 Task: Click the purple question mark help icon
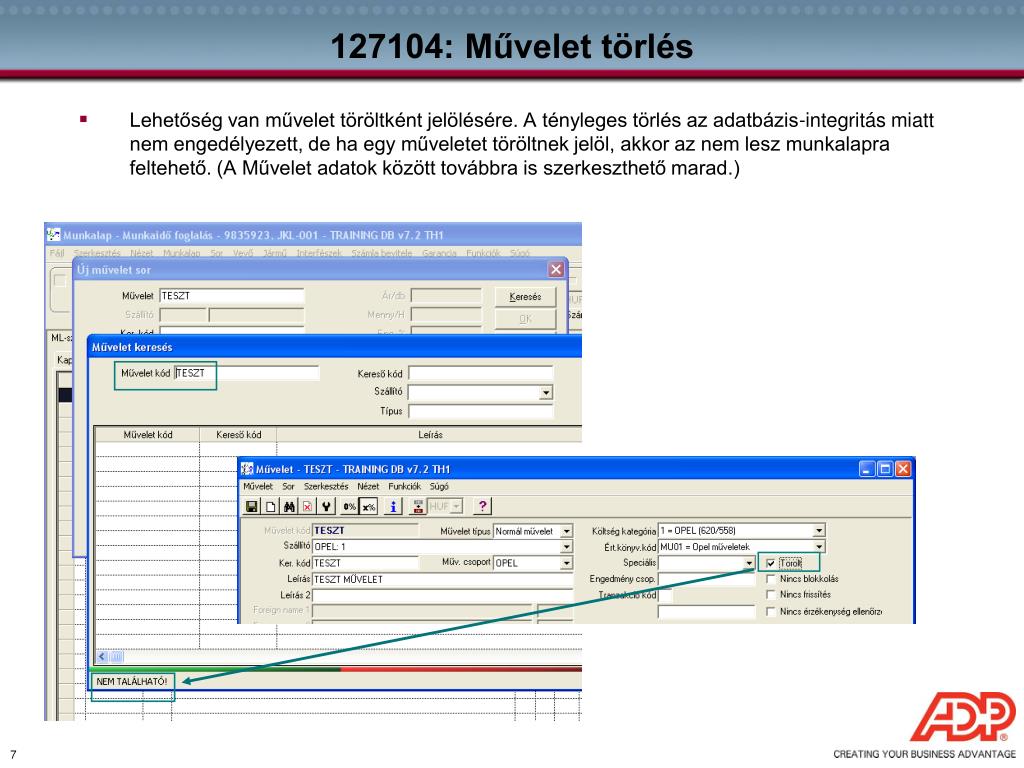[482, 506]
